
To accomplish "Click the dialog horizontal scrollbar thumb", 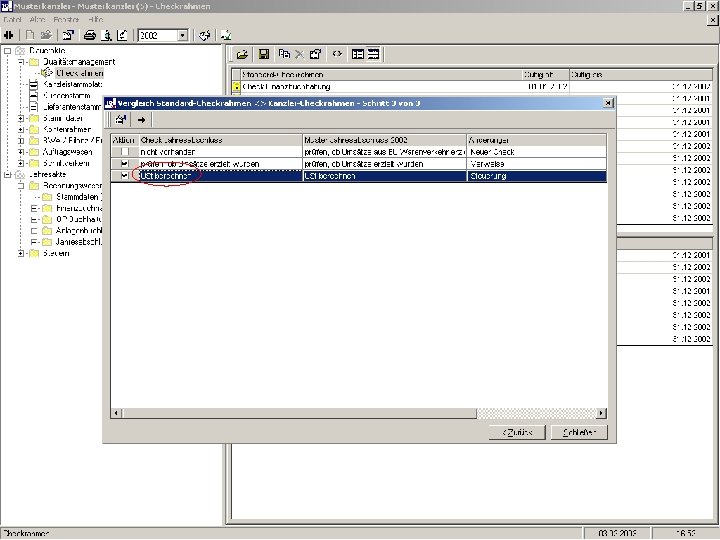I will (299, 413).
